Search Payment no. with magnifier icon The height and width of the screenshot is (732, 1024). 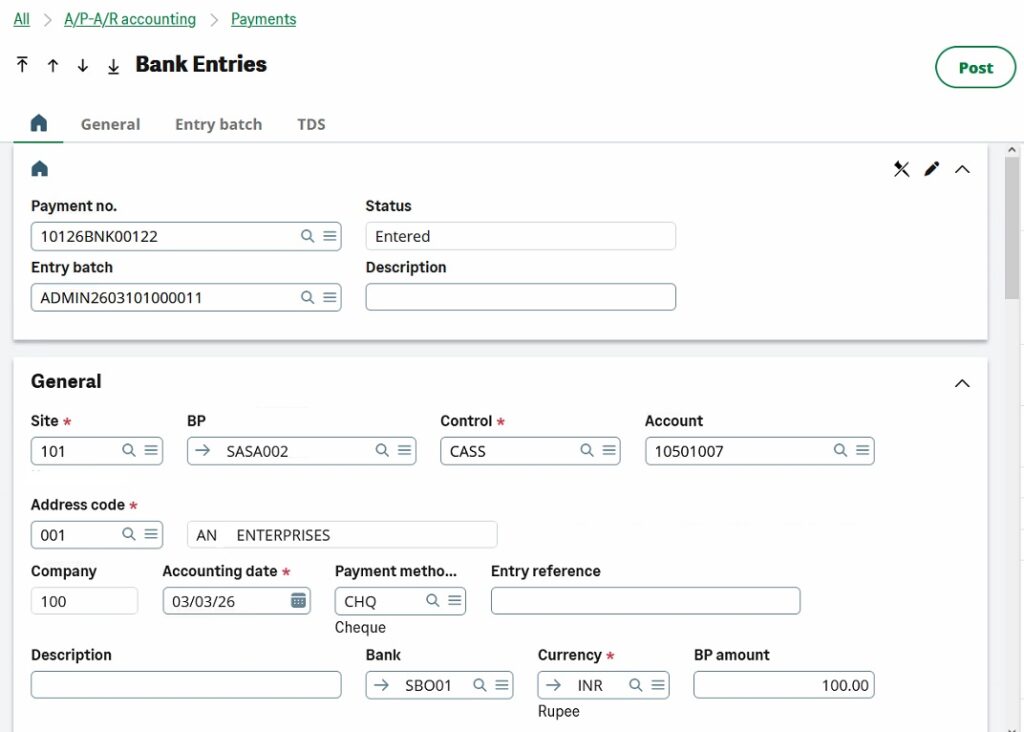308,236
